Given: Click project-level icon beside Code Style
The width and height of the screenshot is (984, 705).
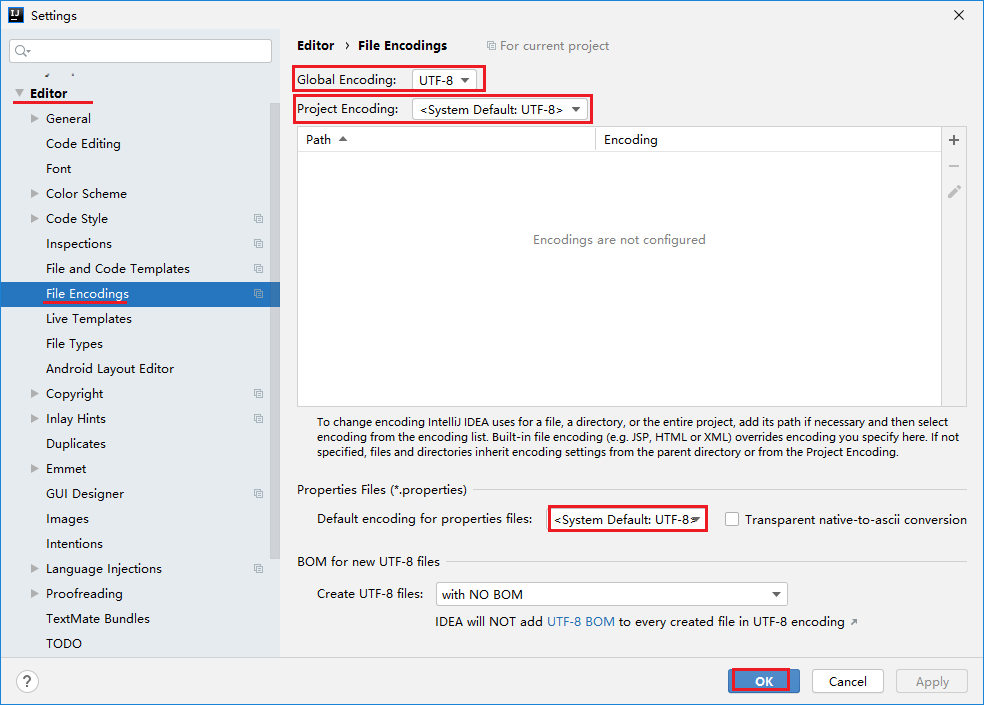Looking at the screenshot, I should pyautogui.click(x=259, y=218).
